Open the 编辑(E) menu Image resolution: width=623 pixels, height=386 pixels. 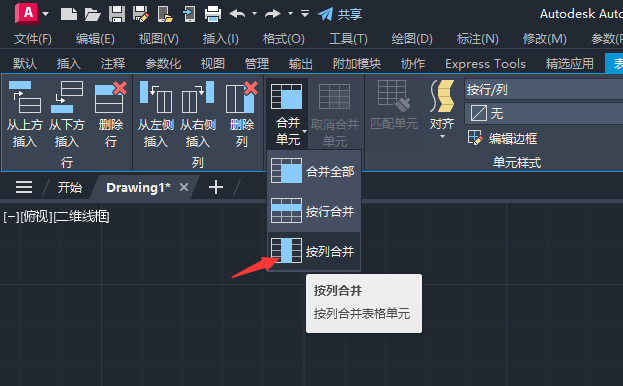[x=95, y=39]
